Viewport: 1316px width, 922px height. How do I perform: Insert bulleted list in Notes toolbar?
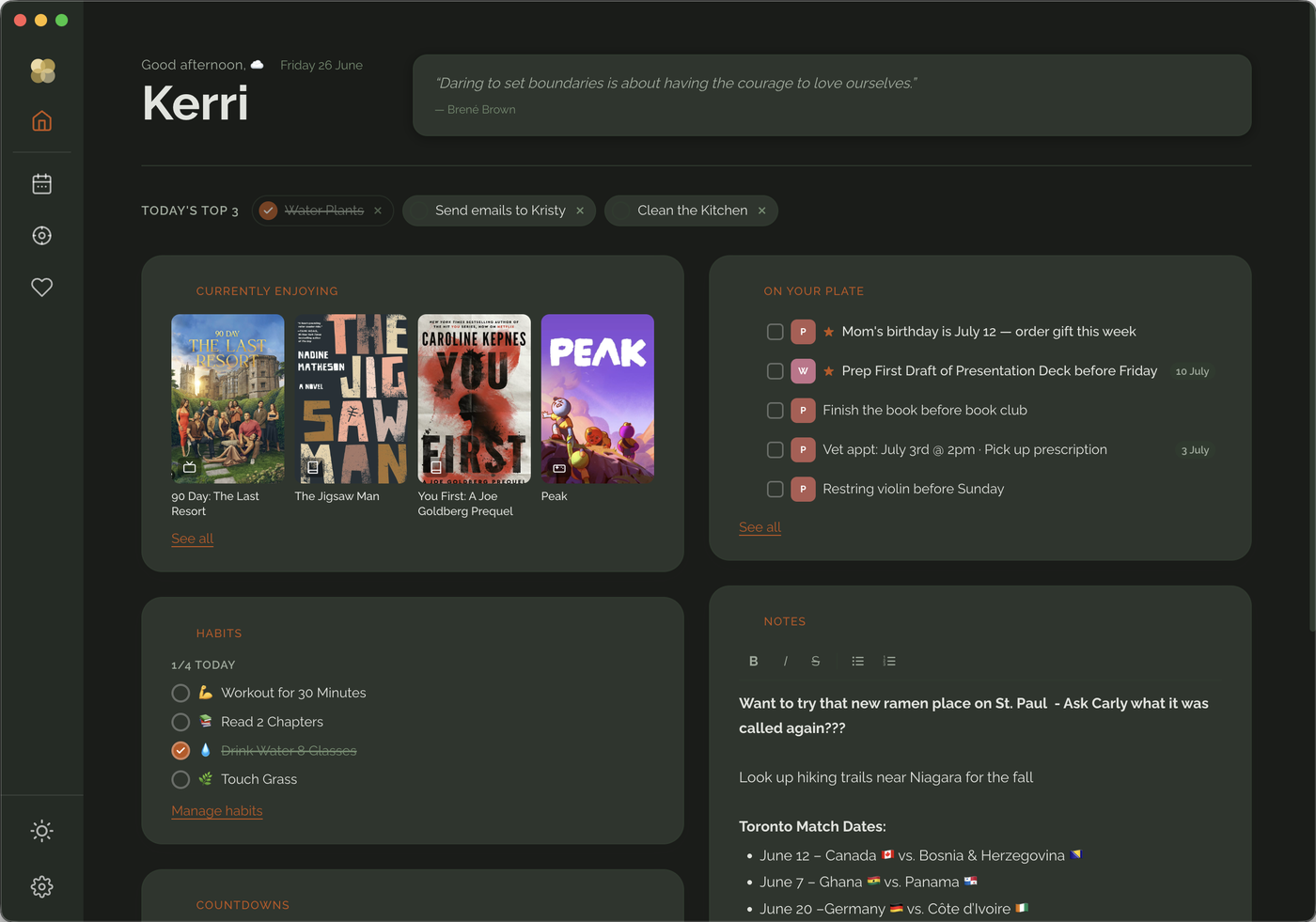click(x=857, y=662)
